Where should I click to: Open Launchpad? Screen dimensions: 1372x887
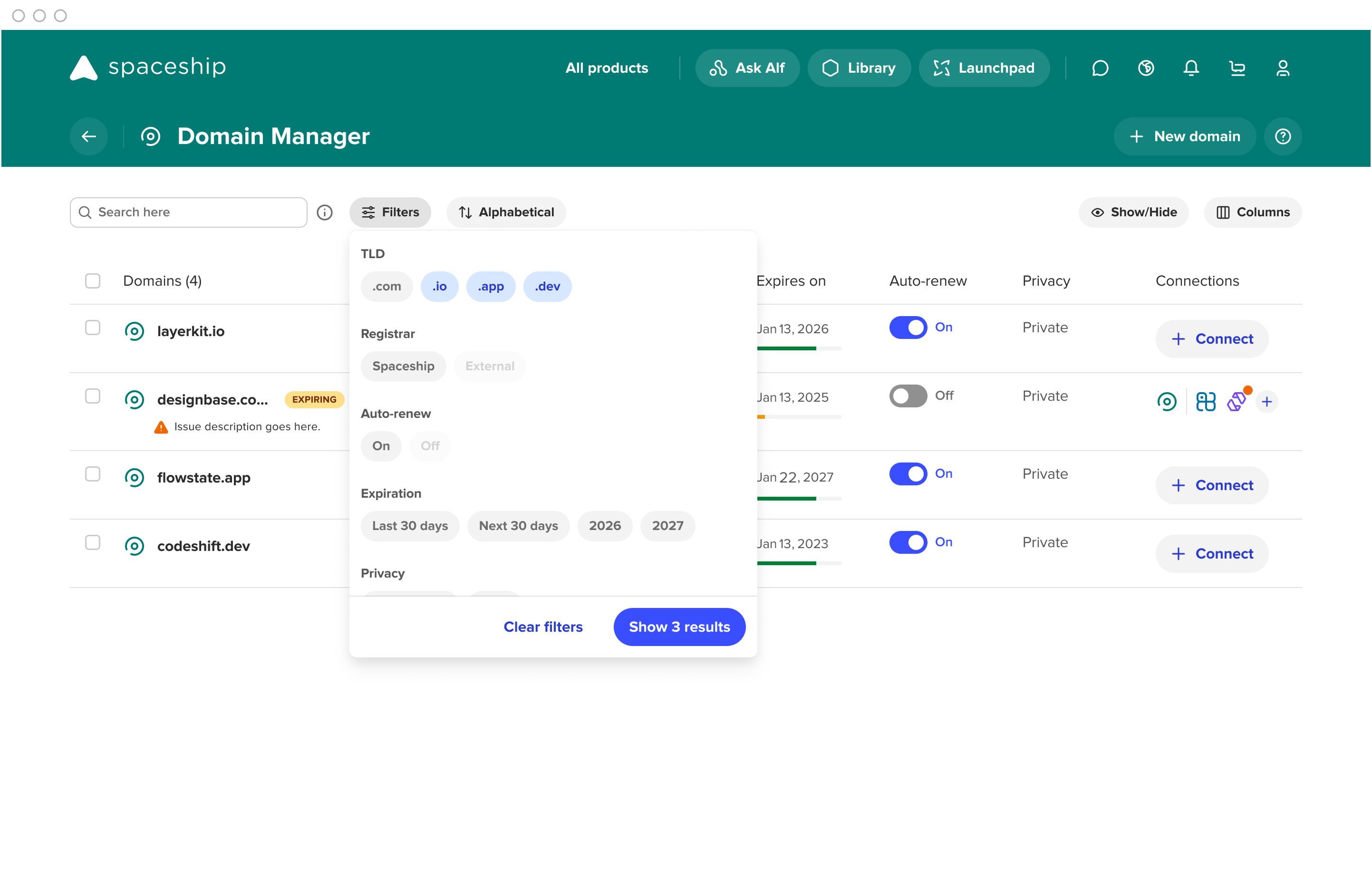[x=985, y=67]
